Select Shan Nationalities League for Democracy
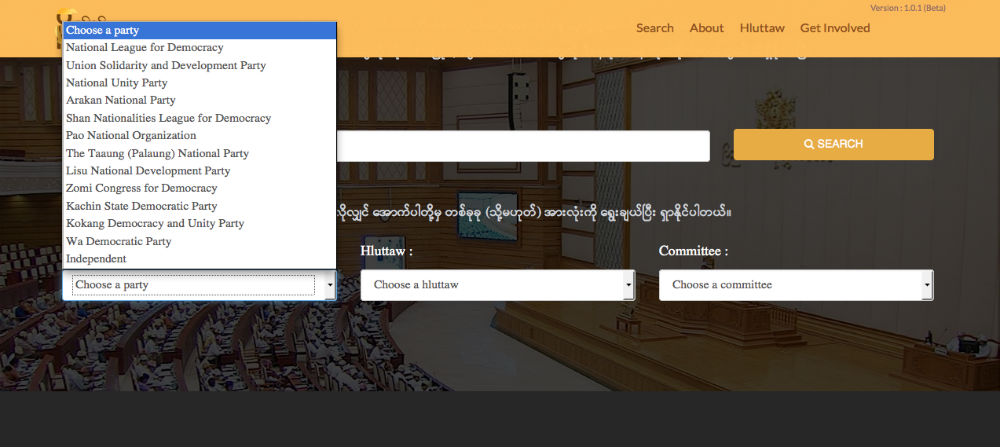This screenshot has height=447, width=1000. pos(168,118)
